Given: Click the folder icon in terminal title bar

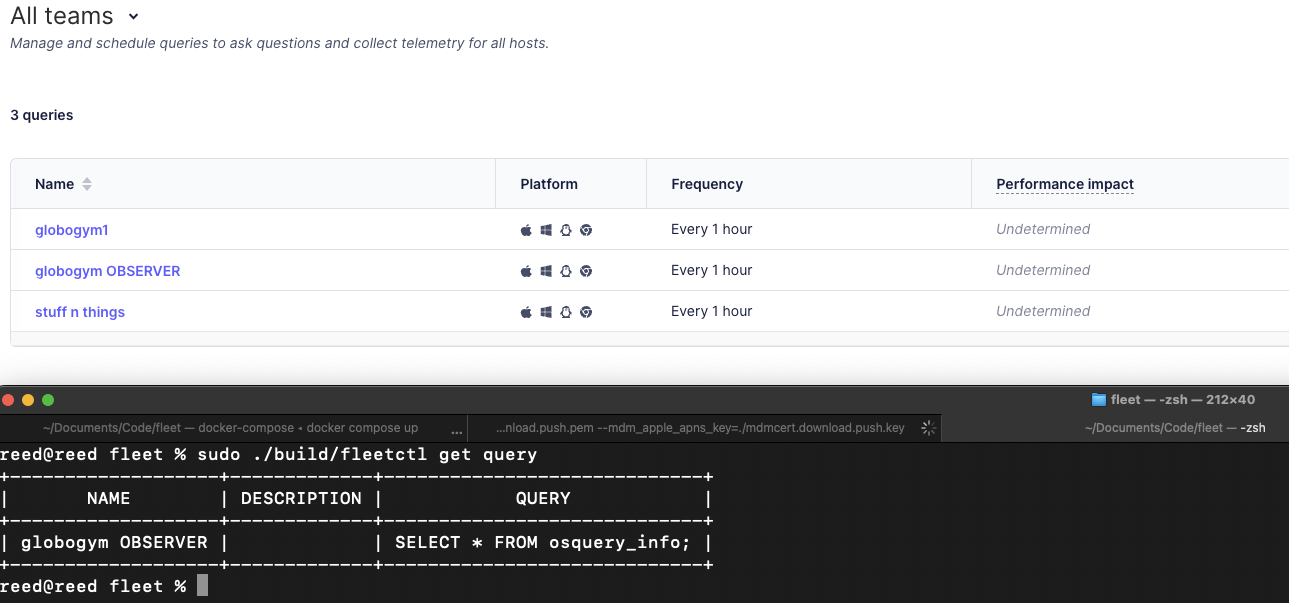Looking at the screenshot, I should (1099, 400).
